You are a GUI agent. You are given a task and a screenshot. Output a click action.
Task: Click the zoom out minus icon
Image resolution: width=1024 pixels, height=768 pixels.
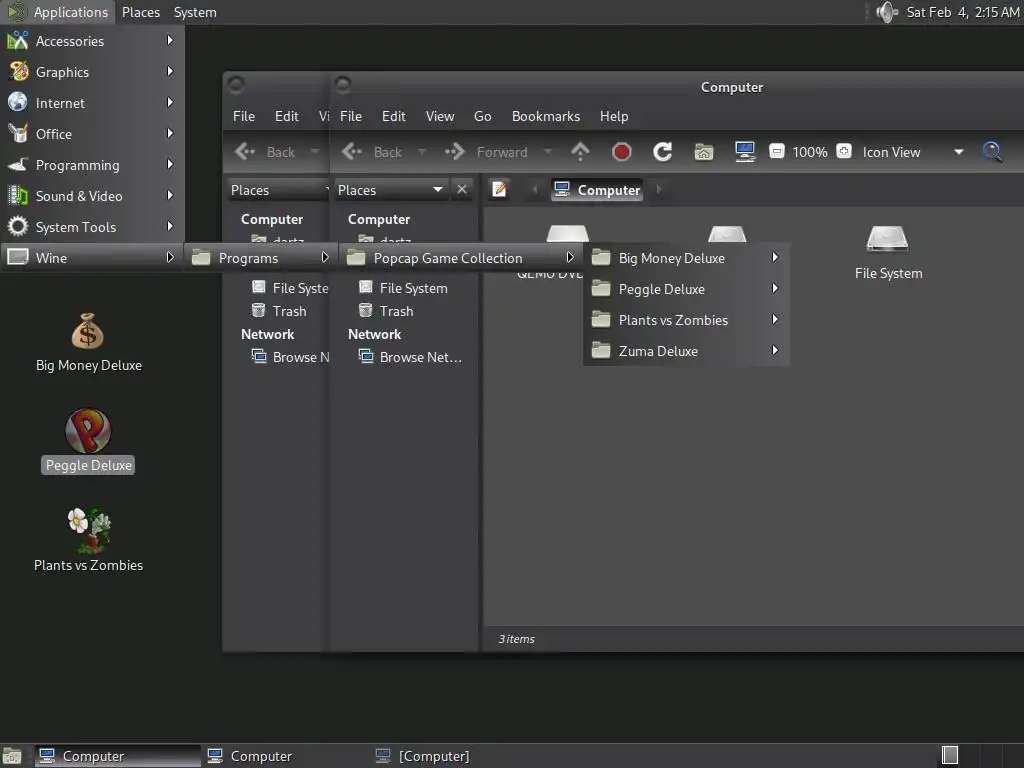tap(776, 152)
